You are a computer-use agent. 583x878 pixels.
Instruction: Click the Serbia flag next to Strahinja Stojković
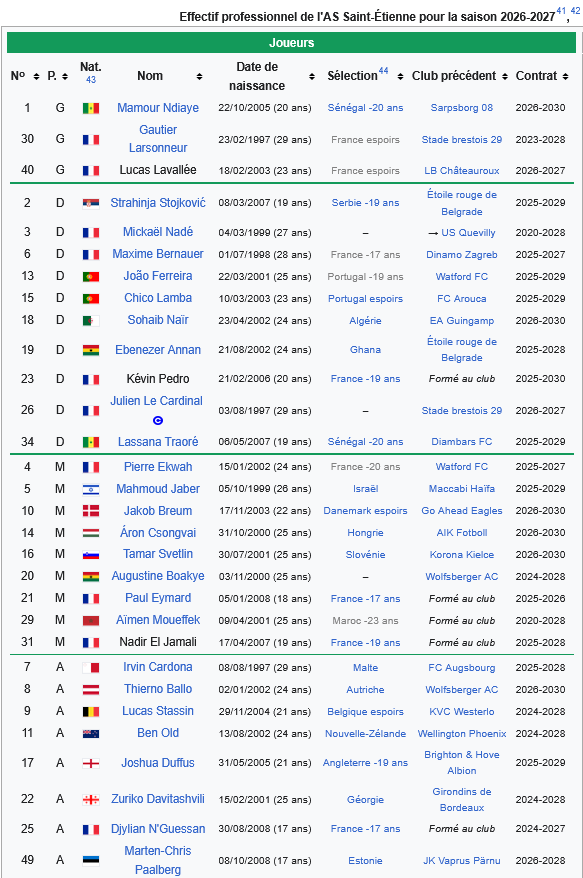pyautogui.click(x=91, y=203)
